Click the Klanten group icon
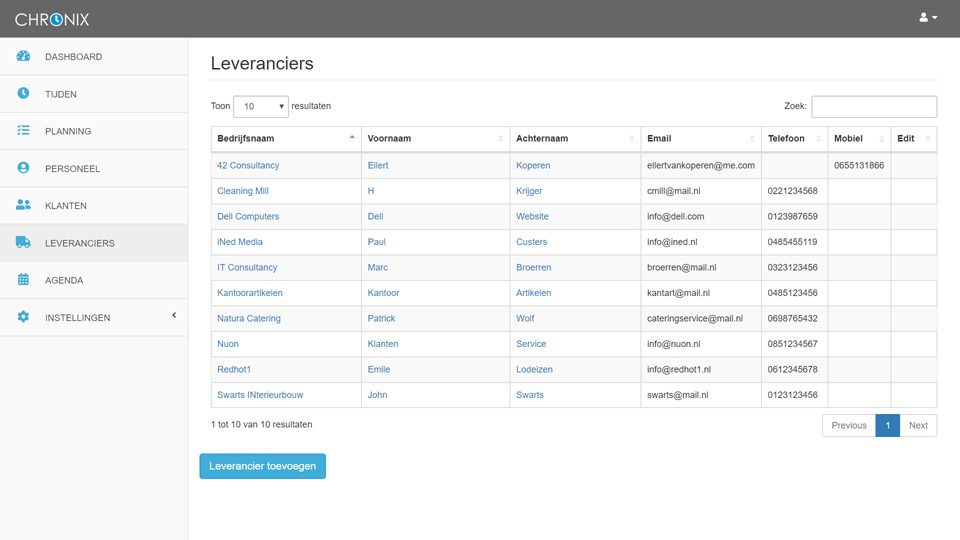The width and height of the screenshot is (960, 540). (23, 205)
